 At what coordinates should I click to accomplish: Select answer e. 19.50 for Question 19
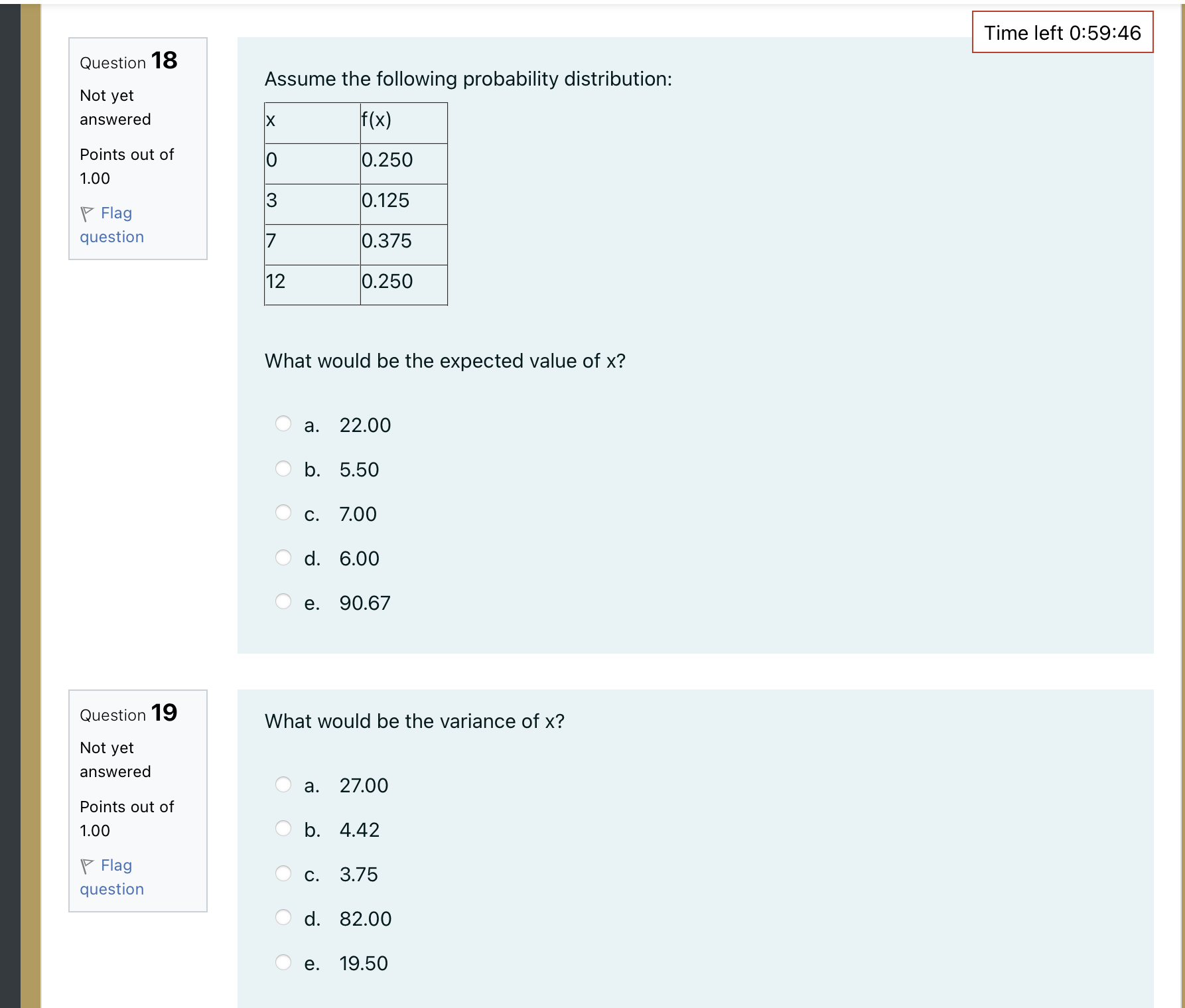click(x=283, y=962)
